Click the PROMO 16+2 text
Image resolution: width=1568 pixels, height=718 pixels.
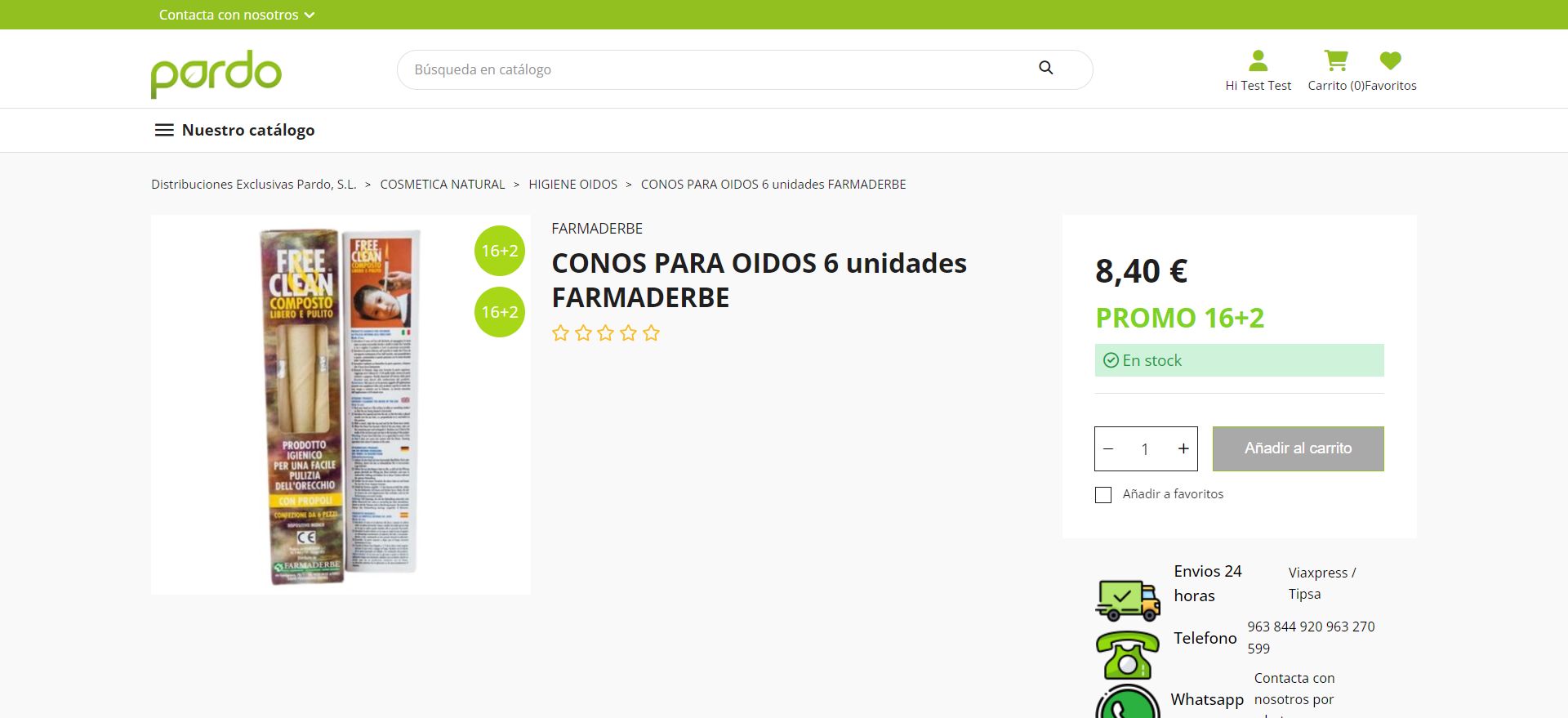(x=1180, y=318)
